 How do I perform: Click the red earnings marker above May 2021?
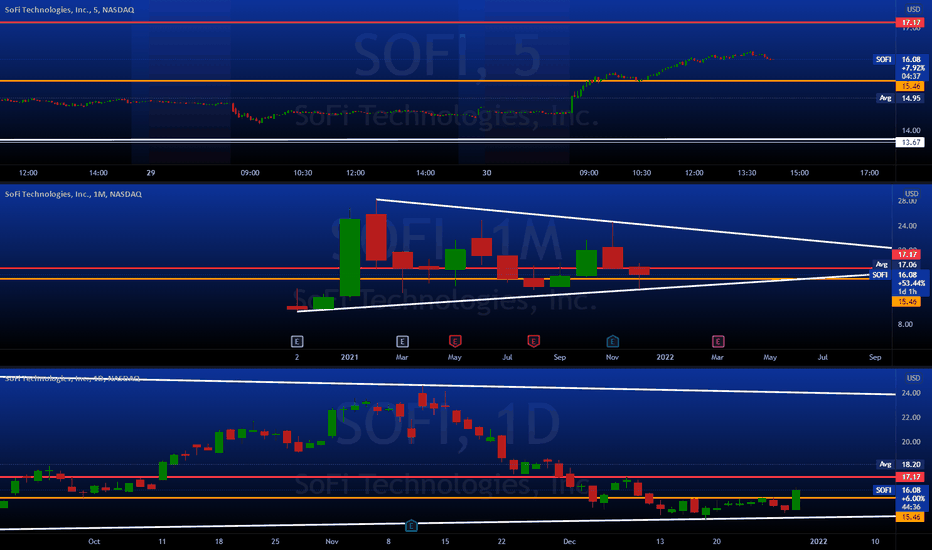455,341
